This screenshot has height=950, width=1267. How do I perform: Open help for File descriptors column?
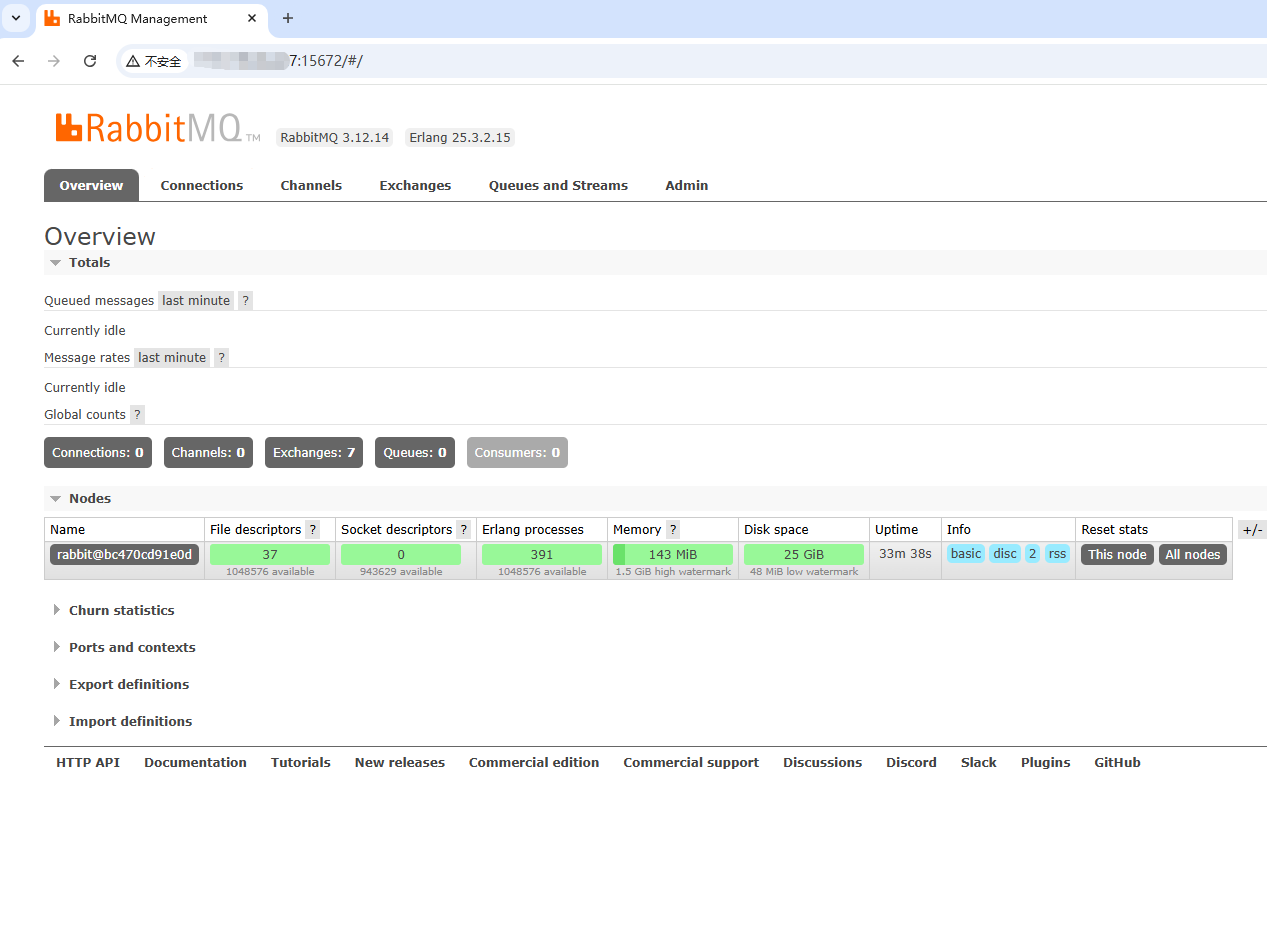click(x=312, y=529)
